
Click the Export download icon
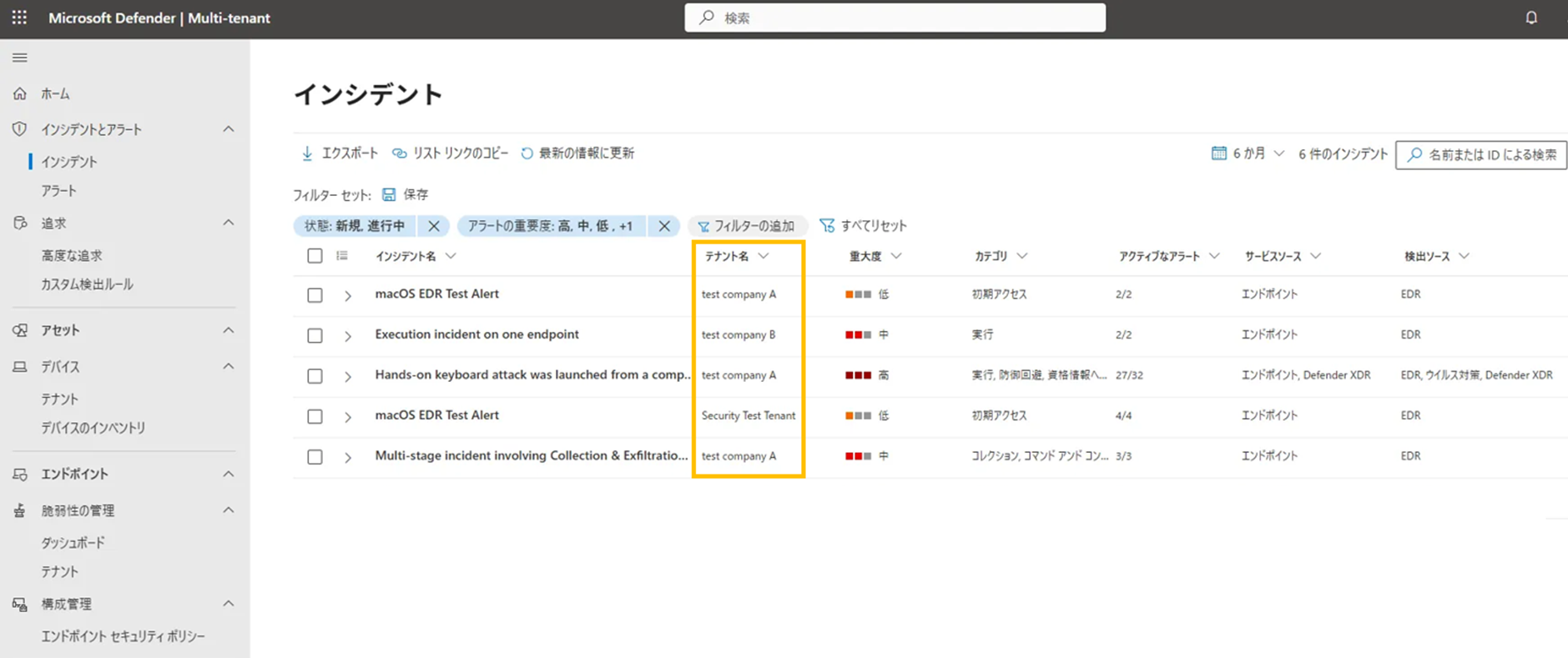[307, 153]
